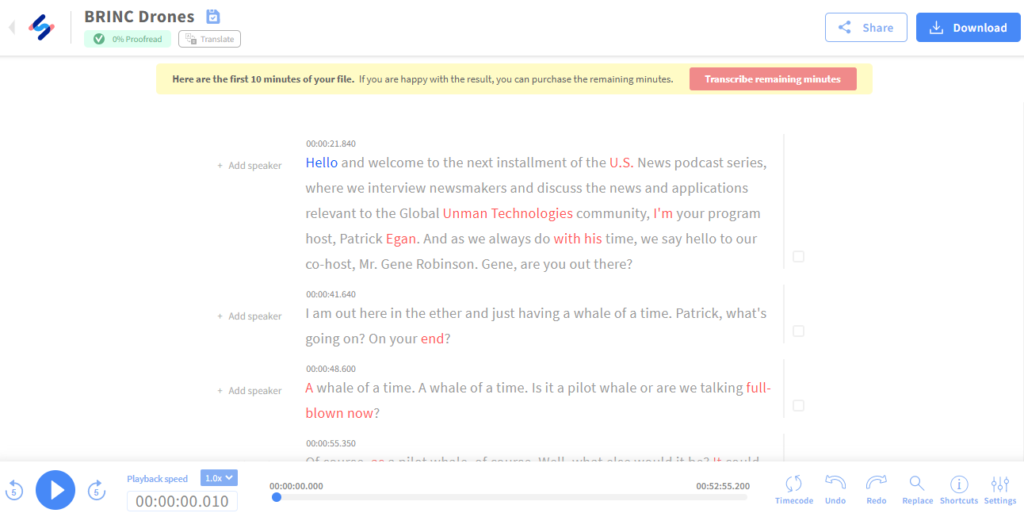
Task: Tick the checkbox for the 00:00:21.840 paragraph
Action: 798,256
